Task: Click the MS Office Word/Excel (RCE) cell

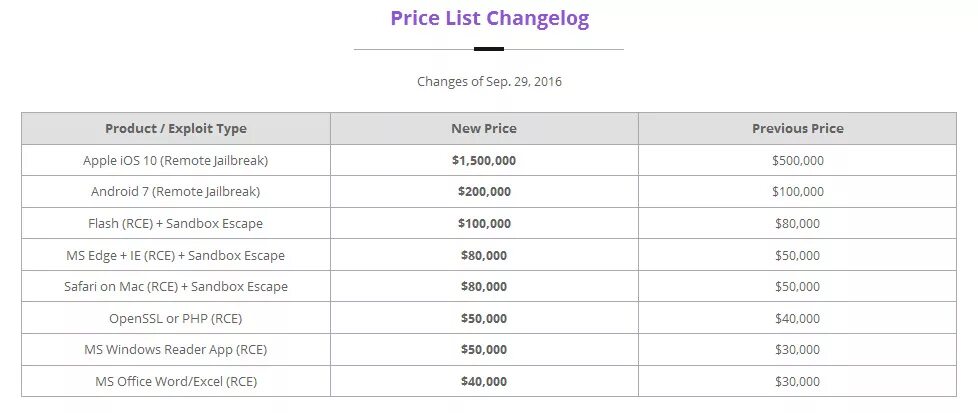Action: [x=176, y=381]
